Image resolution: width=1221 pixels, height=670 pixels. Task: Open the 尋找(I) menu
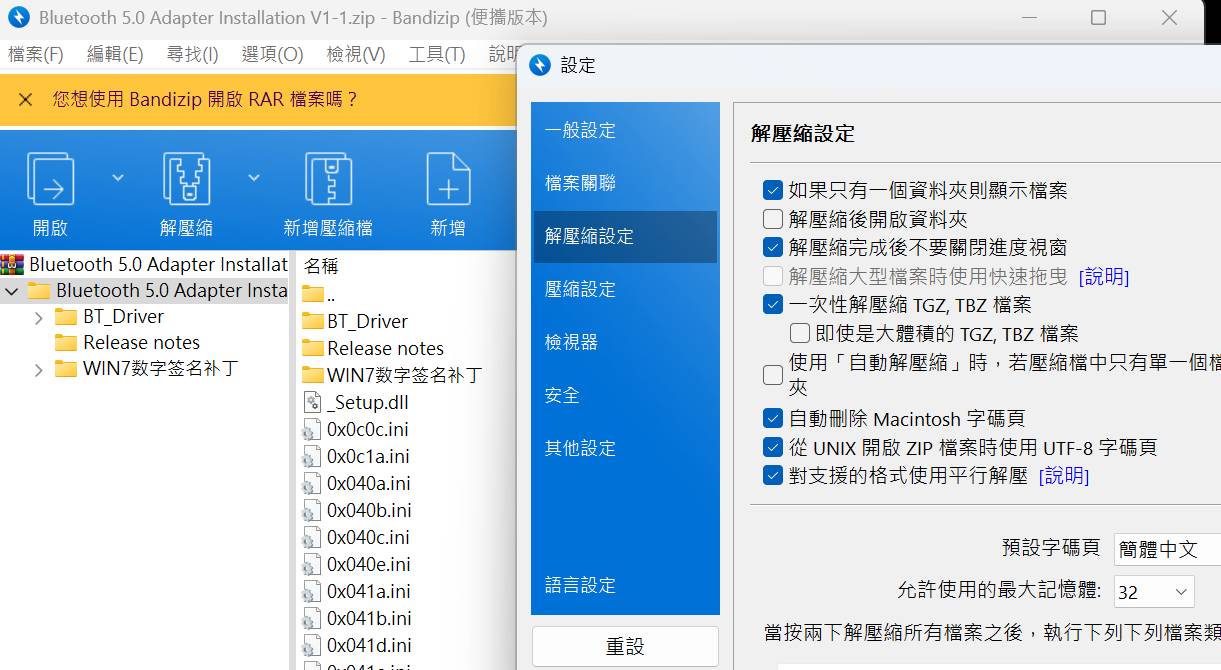pyautogui.click(x=192, y=55)
